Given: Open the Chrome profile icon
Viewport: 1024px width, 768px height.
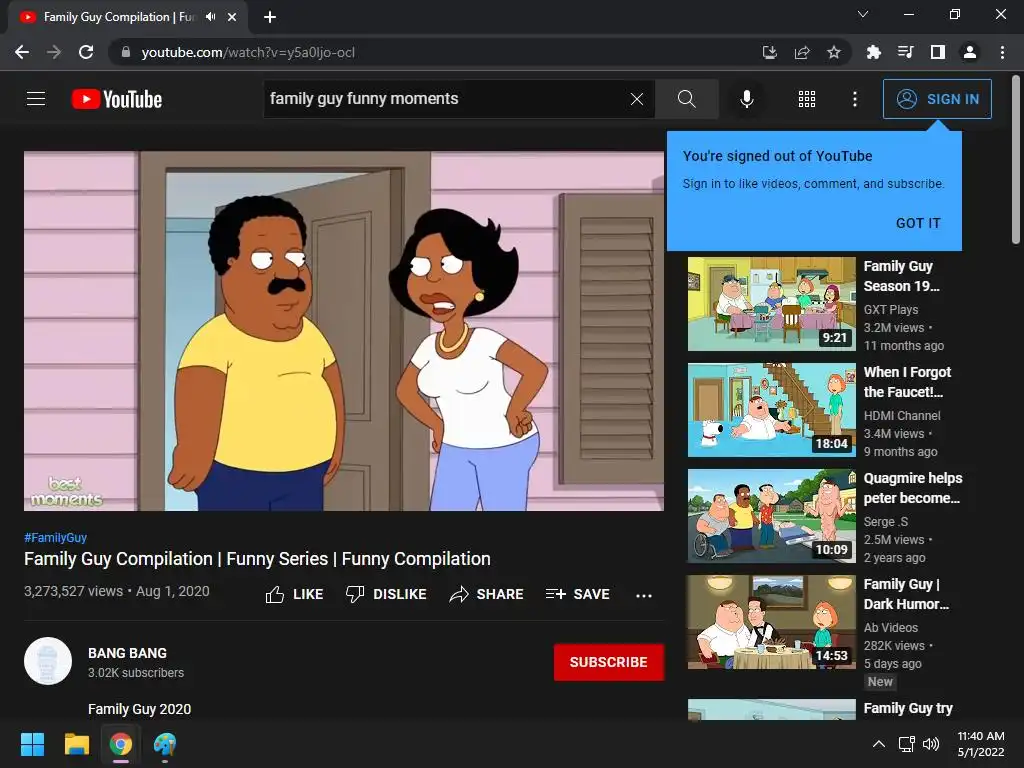Looking at the screenshot, I should (970, 52).
